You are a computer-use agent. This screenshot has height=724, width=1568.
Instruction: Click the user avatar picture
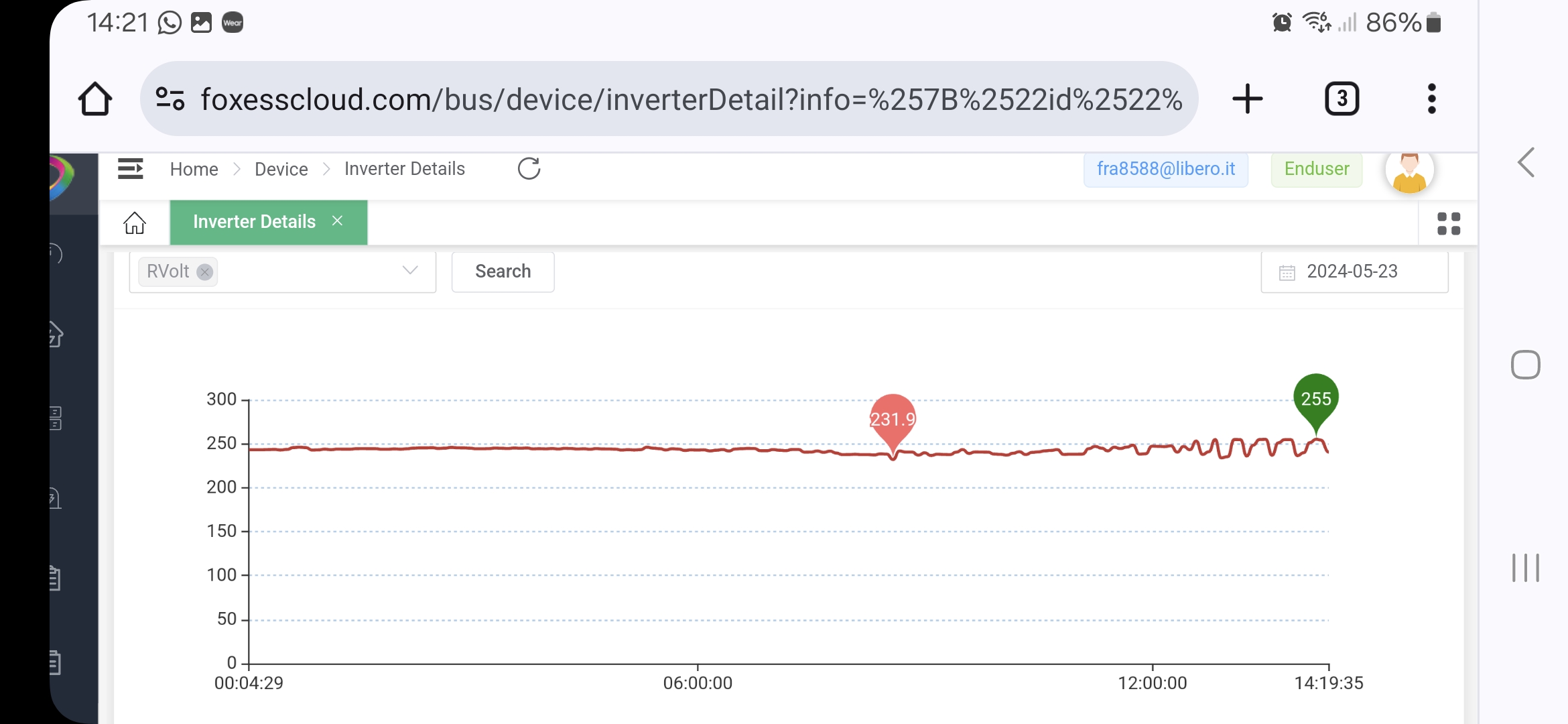1410,170
